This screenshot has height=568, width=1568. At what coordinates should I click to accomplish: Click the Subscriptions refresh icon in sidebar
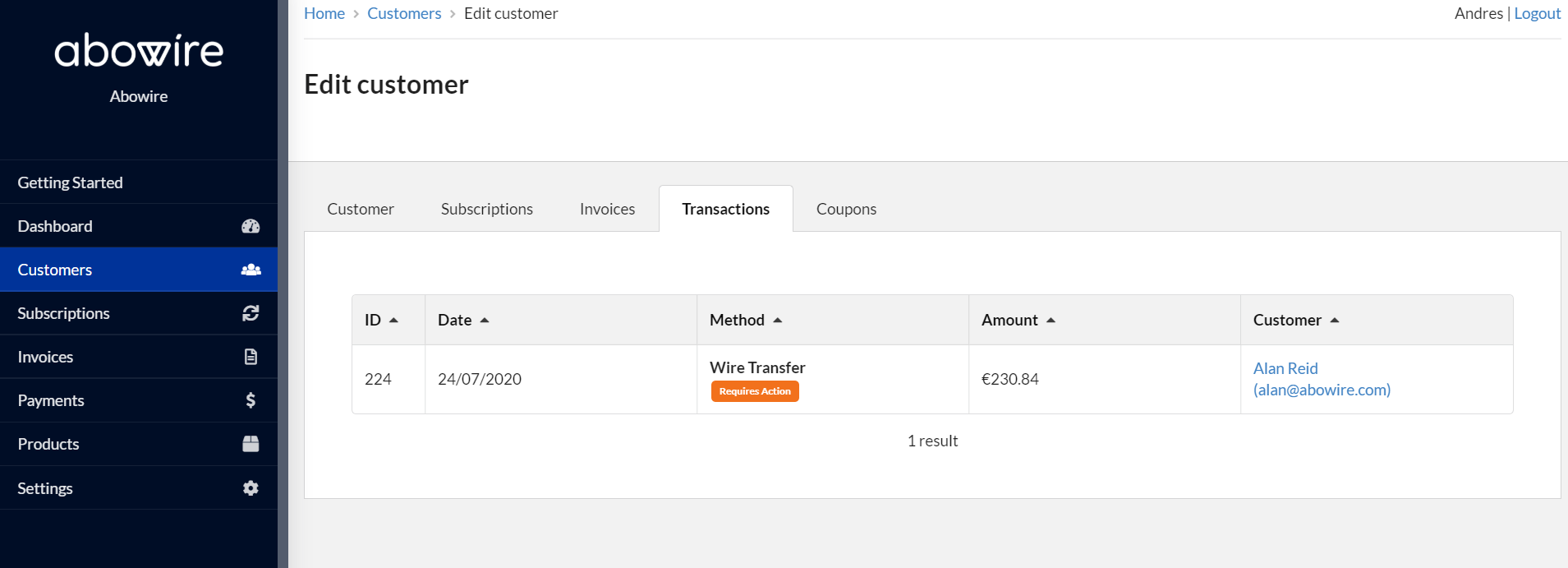coord(251,313)
